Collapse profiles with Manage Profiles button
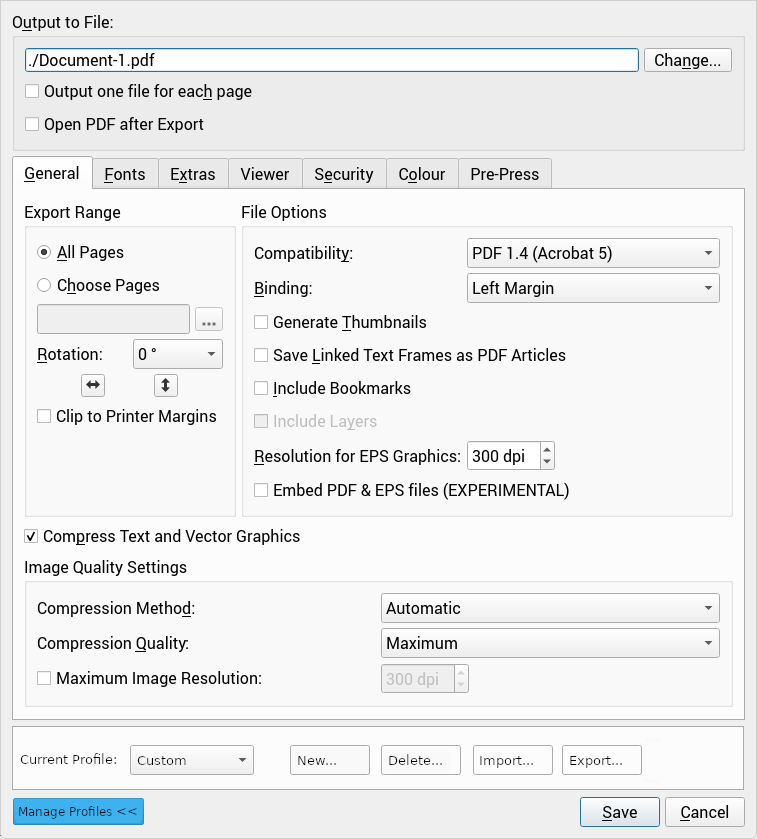Viewport: 757px width, 839px height. (x=78, y=811)
